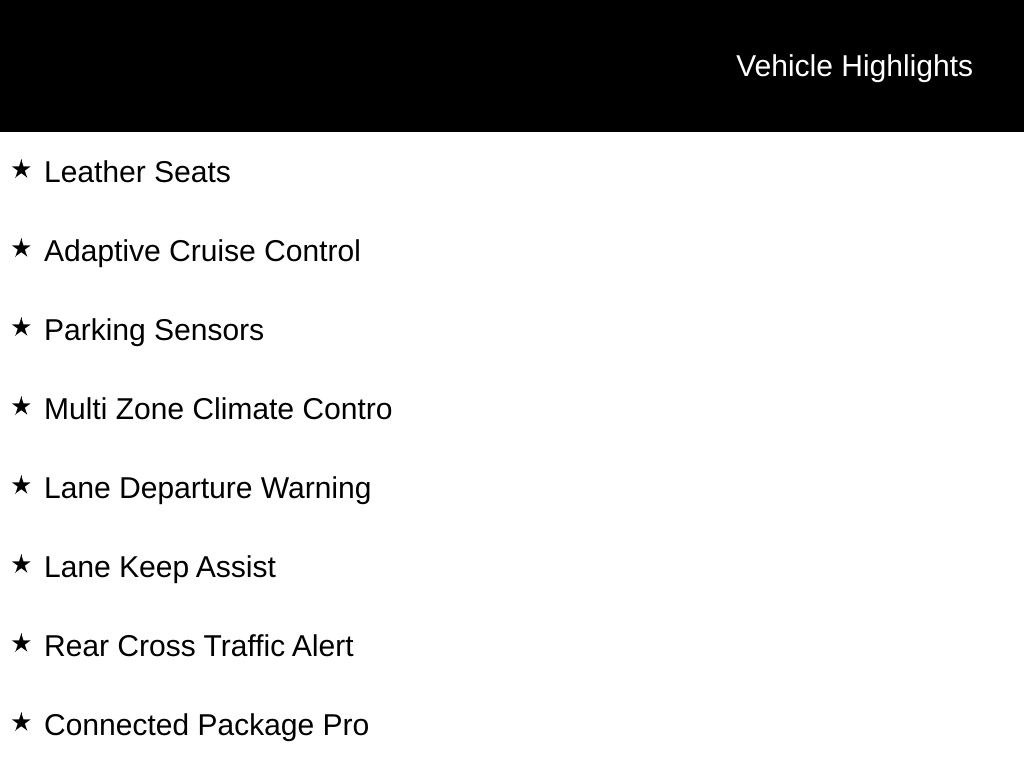Click the word Warning in the list

point(316,488)
